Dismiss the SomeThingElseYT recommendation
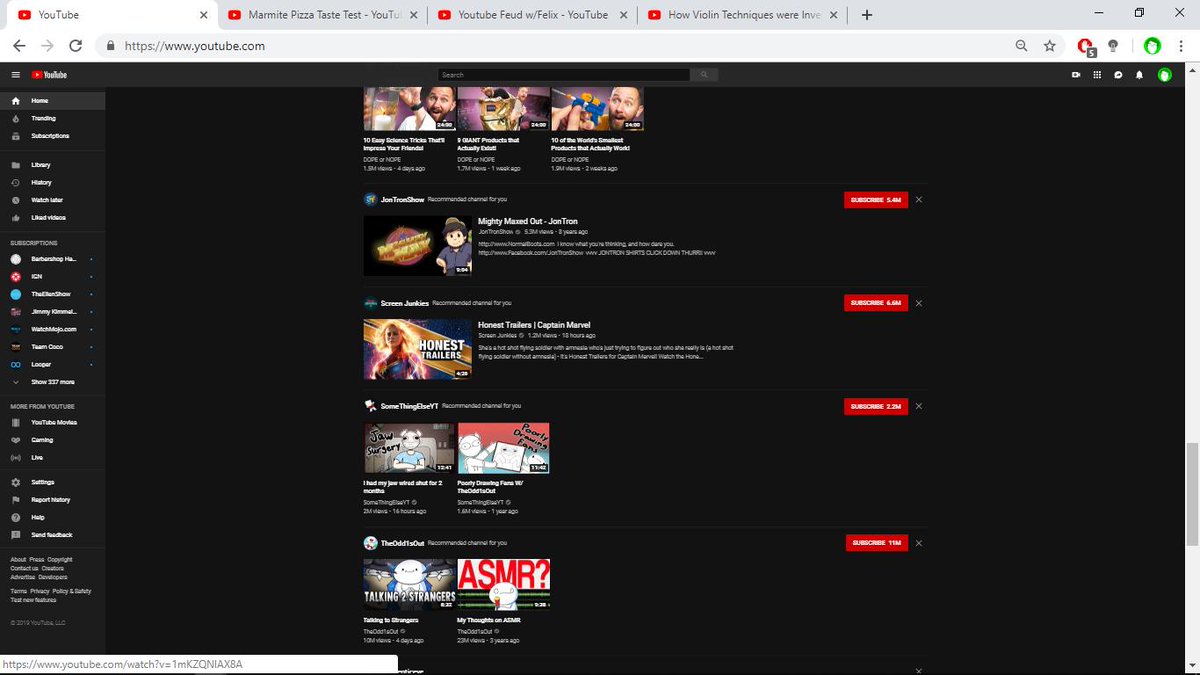Screen dimensions: 1200x675 [919, 406]
